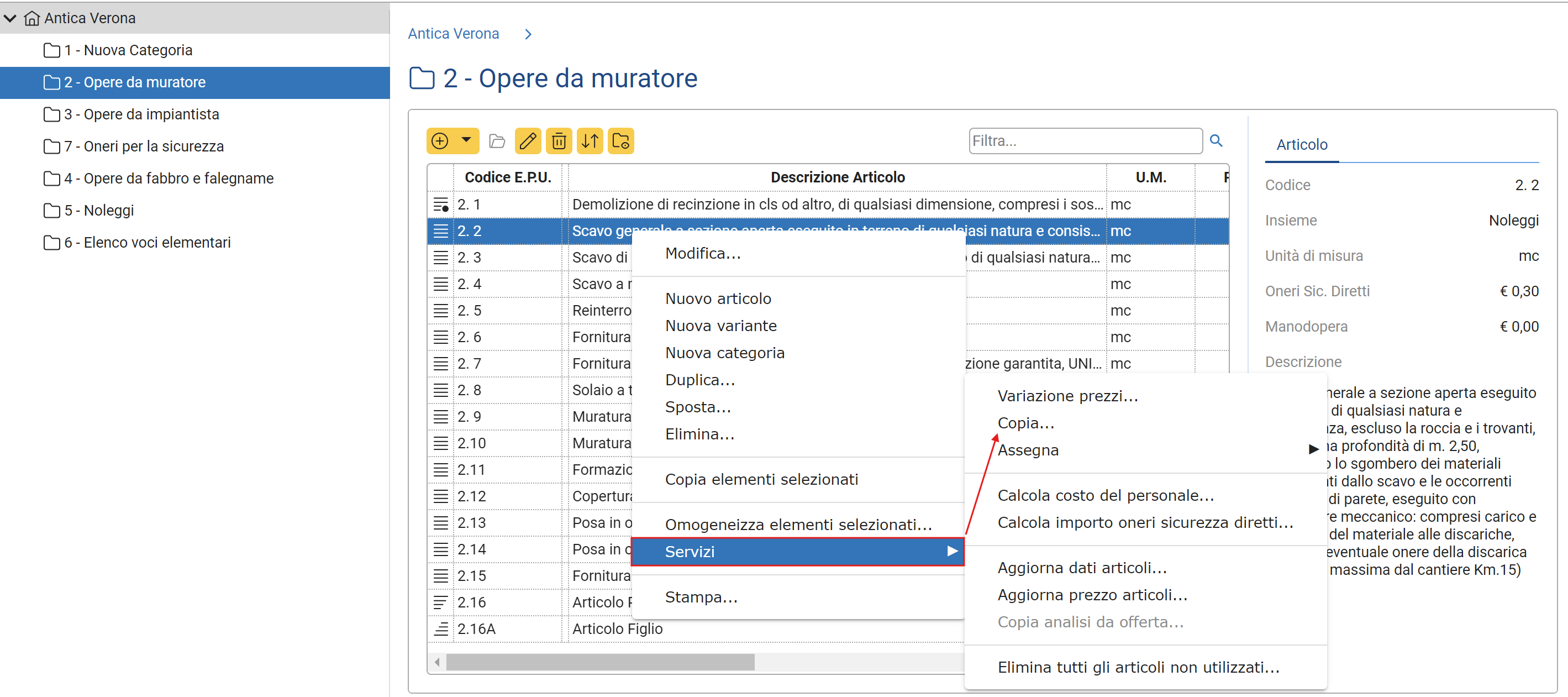Click the folder with eye view icon

tap(620, 142)
